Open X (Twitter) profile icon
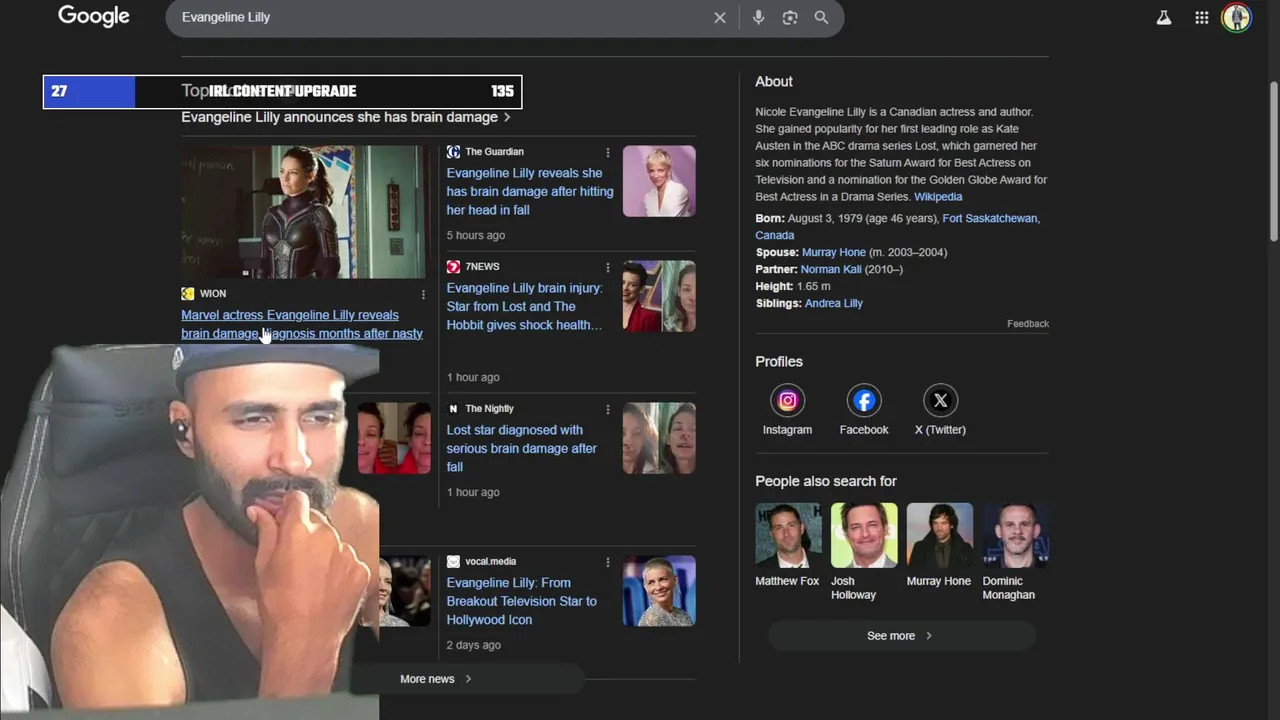This screenshot has width=1280, height=720. click(x=940, y=401)
